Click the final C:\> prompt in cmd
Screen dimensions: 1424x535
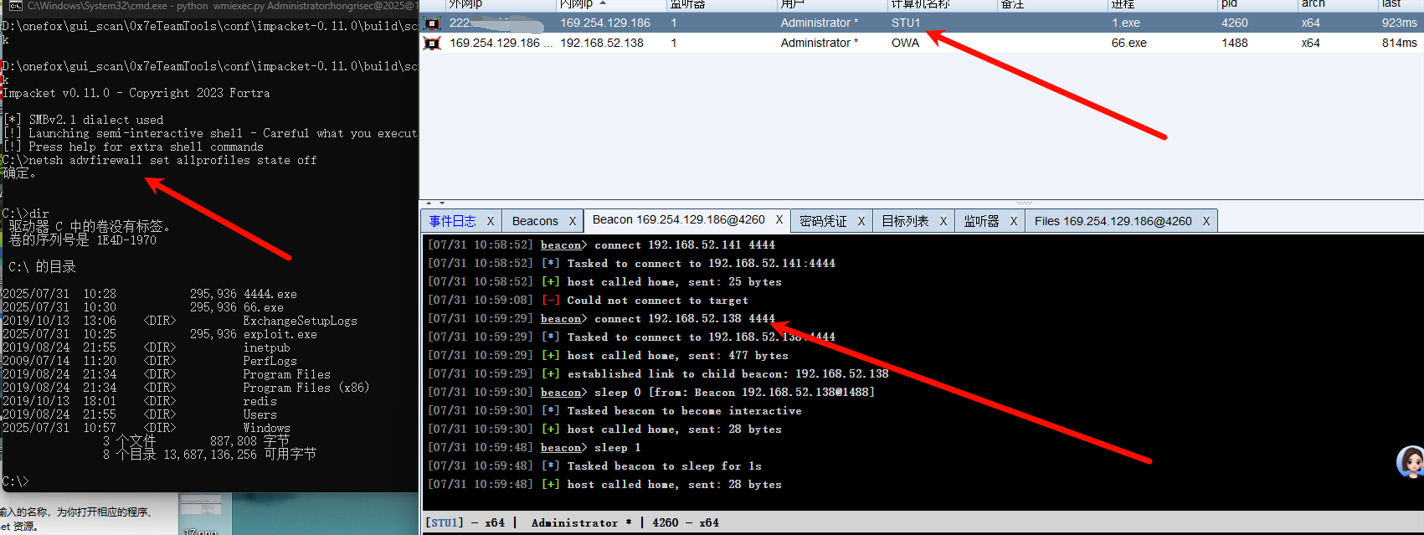[15, 482]
